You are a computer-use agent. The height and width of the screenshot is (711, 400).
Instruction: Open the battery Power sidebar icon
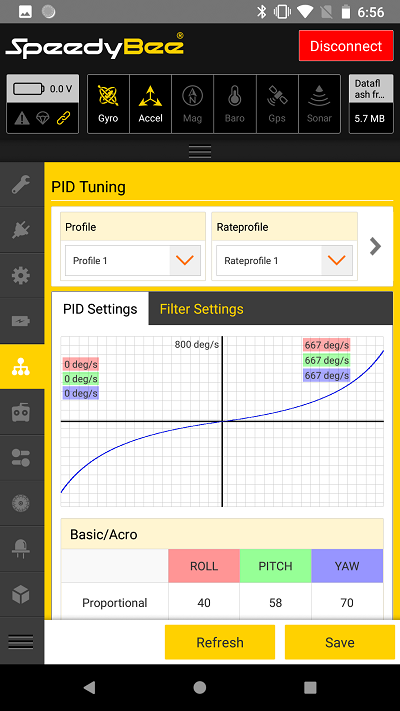(x=21, y=321)
